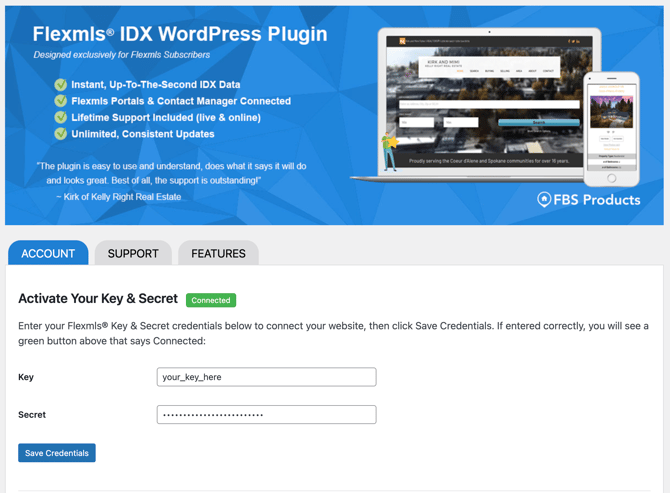
Task: Click the green Connected status badge
Action: click(x=211, y=300)
